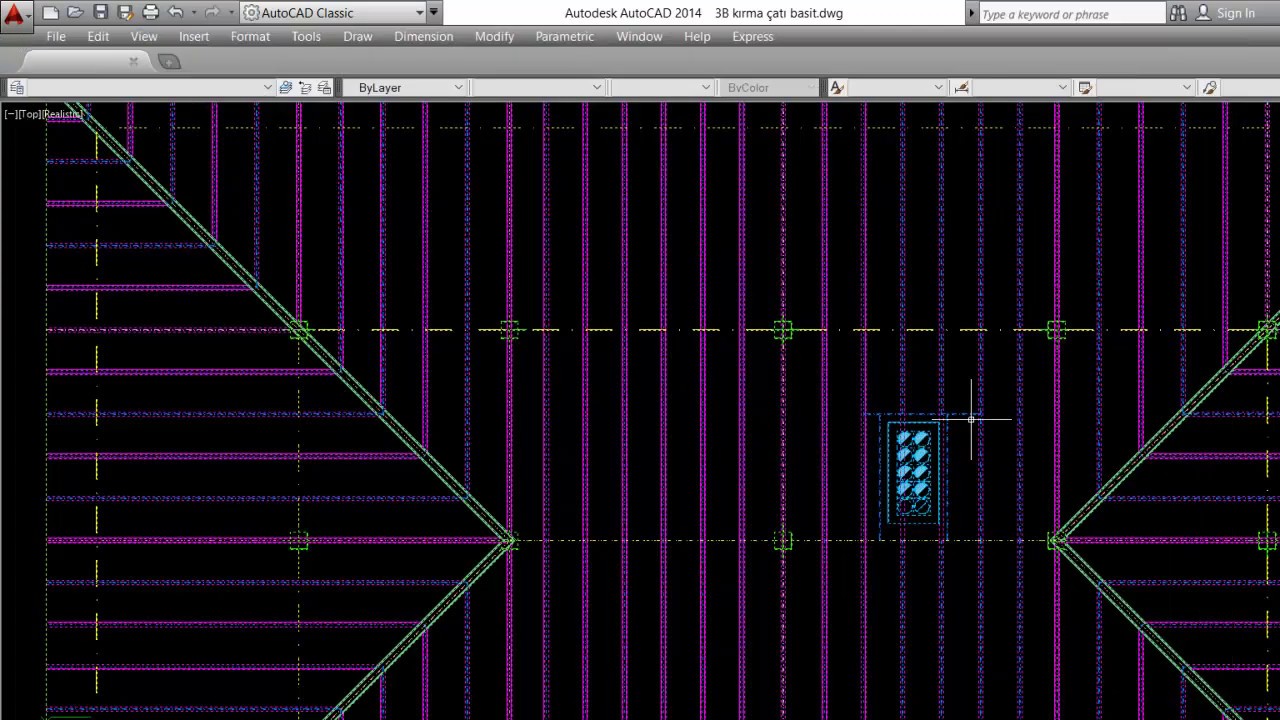Click the Open file folder icon

click(75, 13)
